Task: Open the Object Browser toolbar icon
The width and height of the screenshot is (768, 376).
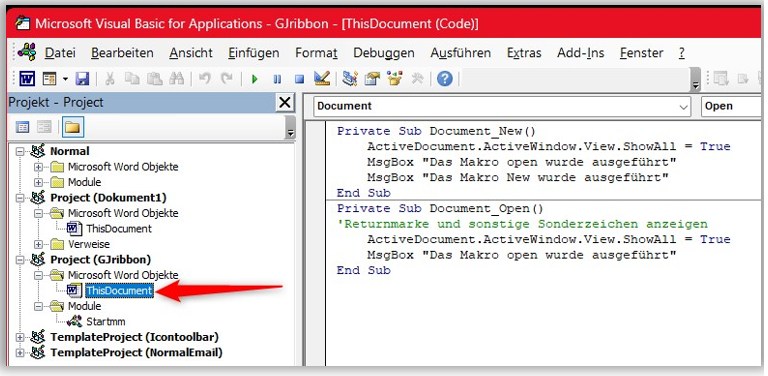Action: tap(394, 78)
